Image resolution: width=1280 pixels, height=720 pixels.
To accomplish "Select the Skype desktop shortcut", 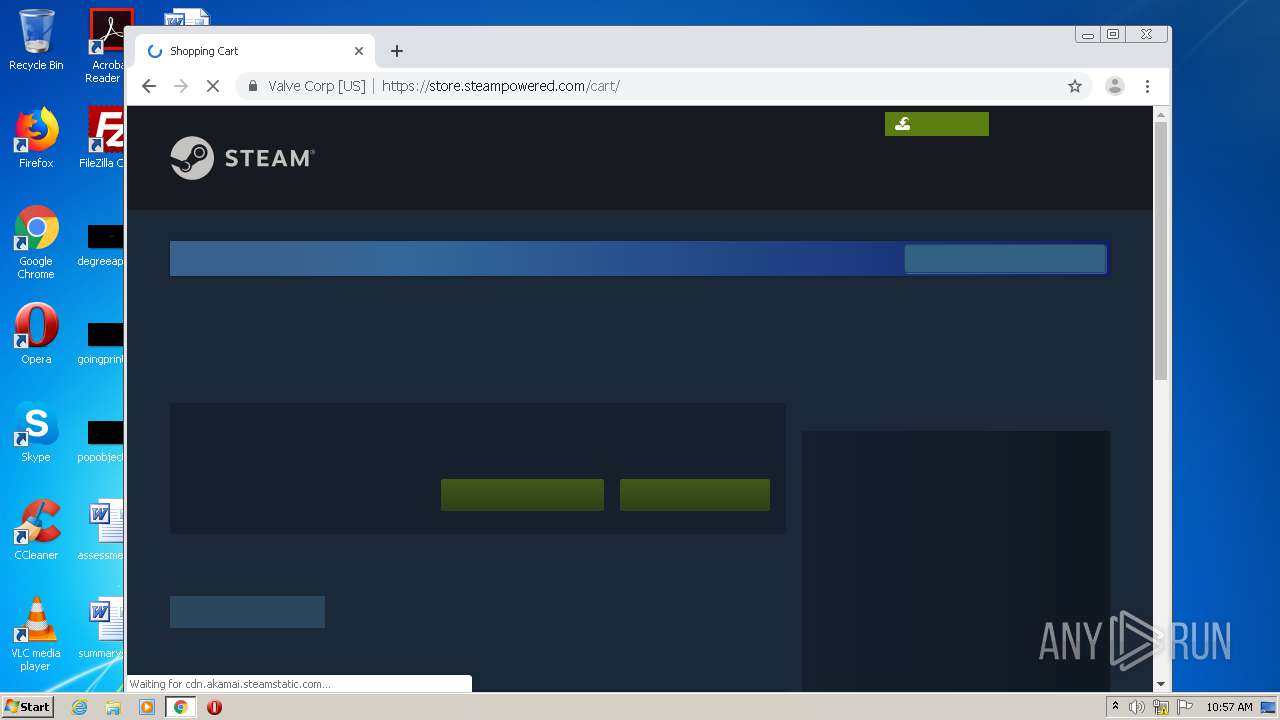I will [36, 432].
